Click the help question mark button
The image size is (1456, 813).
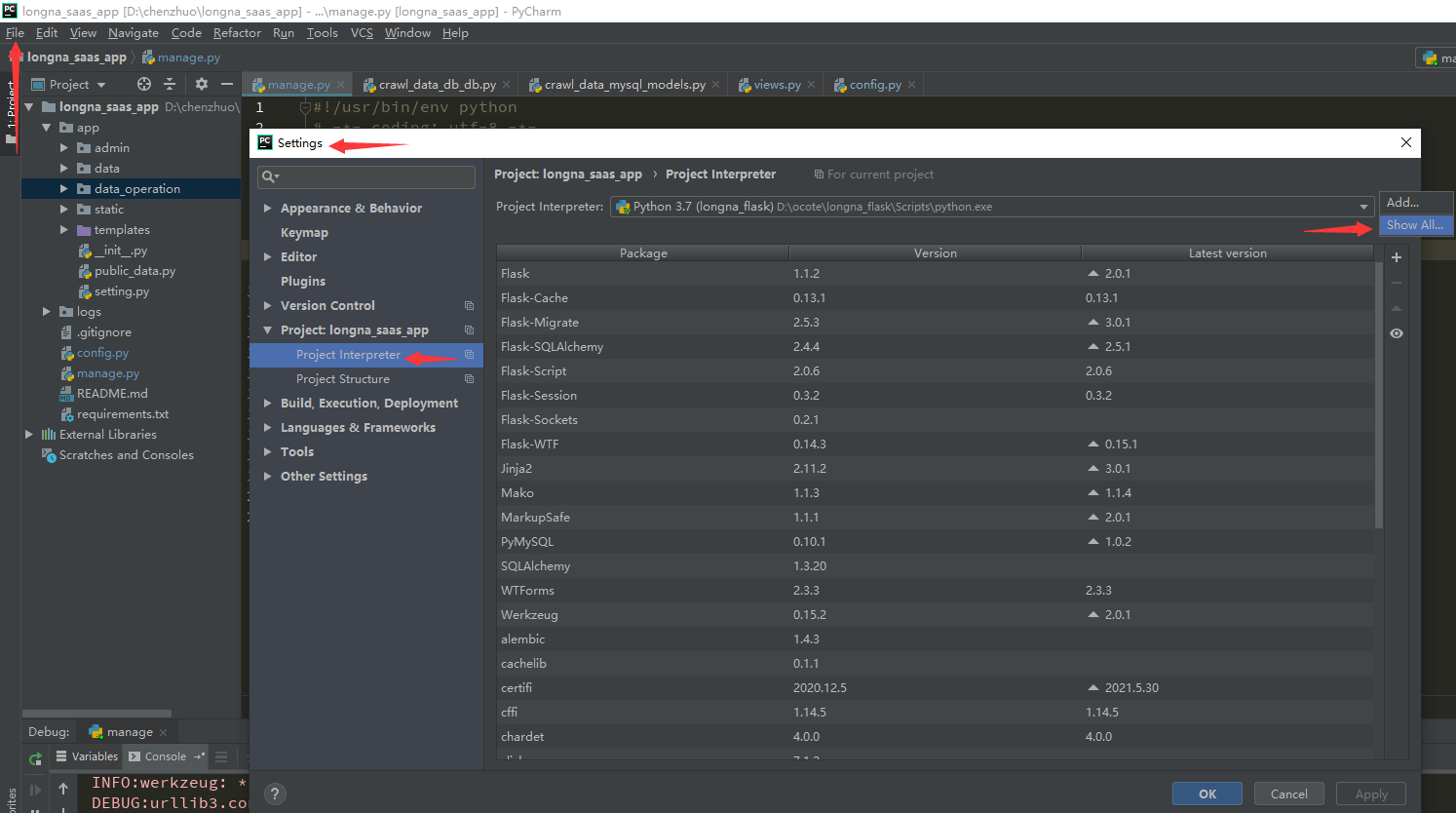[276, 794]
